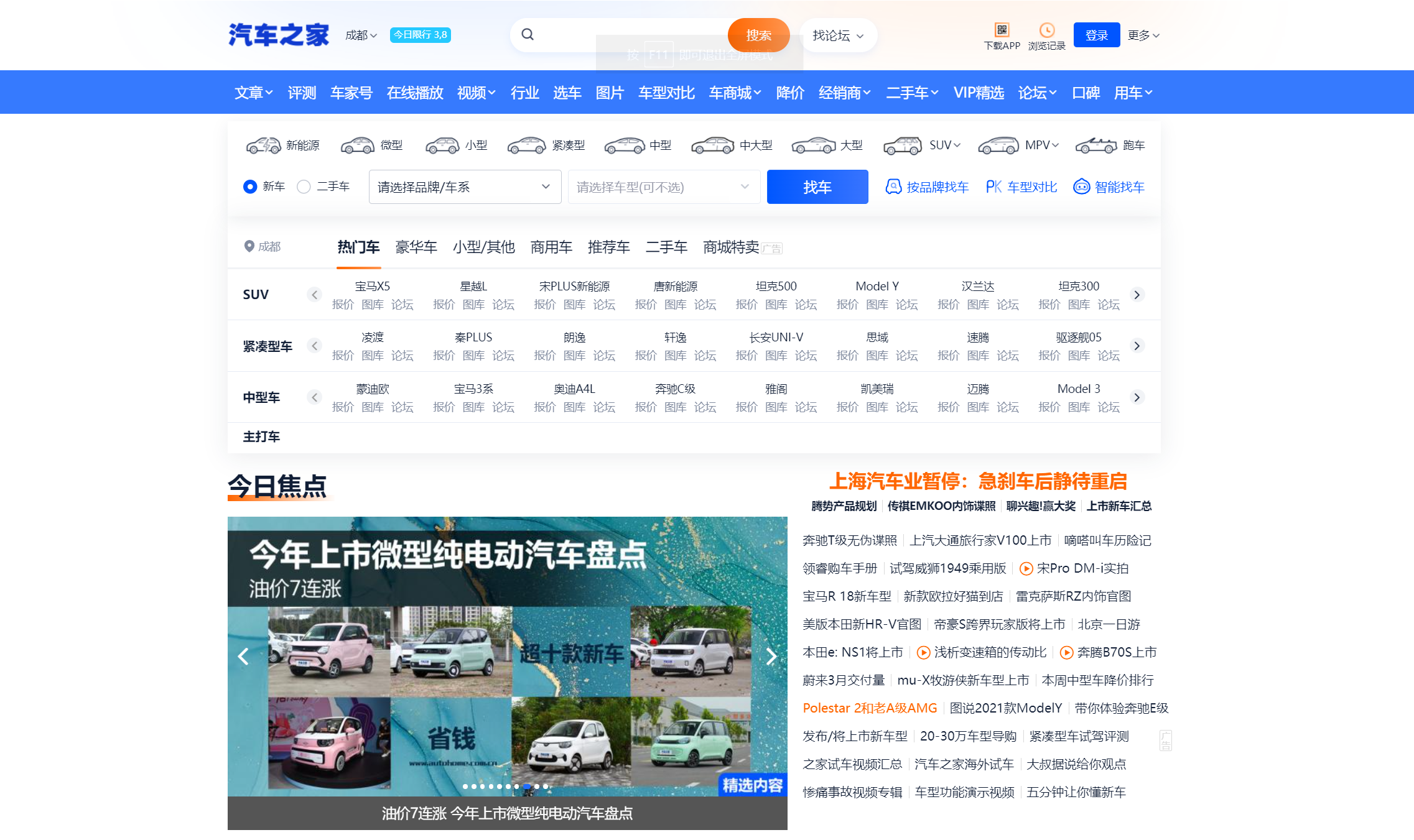
Task: Open headline 上海汽车业暂停：急刹车后静待重启
Action: coord(978,481)
